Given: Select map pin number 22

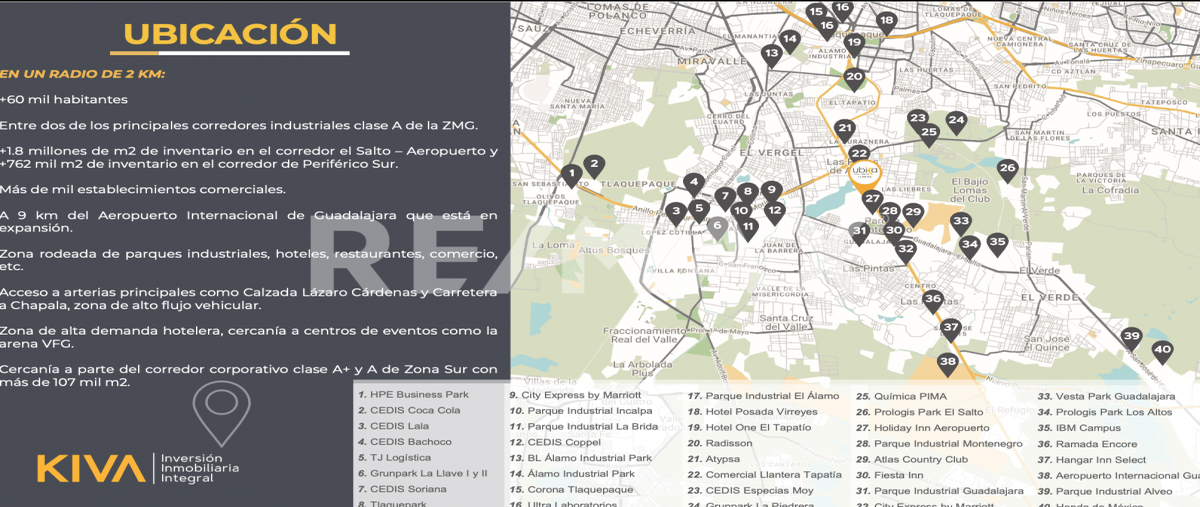Looking at the screenshot, I should 859,155.
